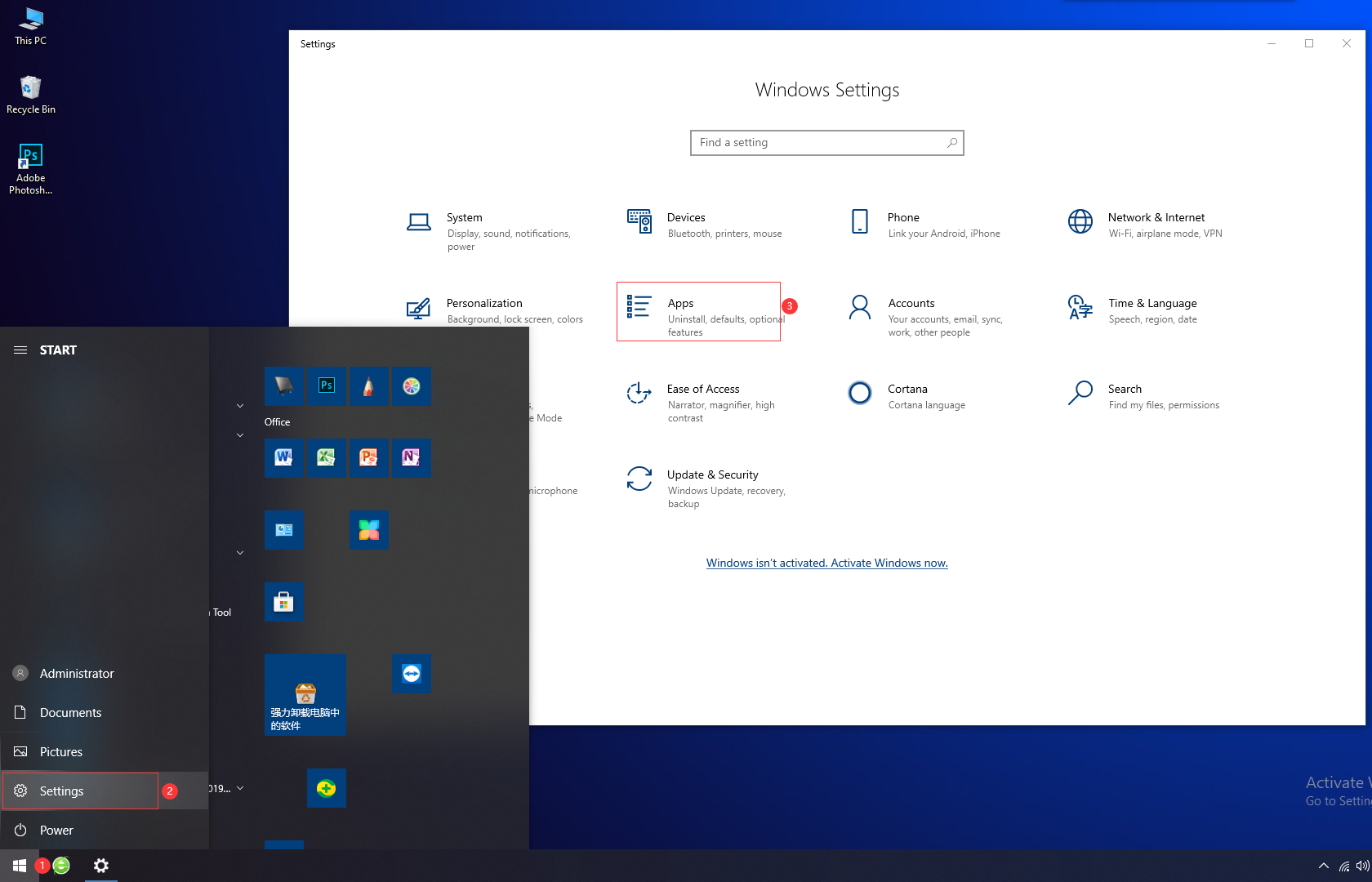Focus the Find a setting search box
The image size is (1372, 882).
[x=826, y=143]
